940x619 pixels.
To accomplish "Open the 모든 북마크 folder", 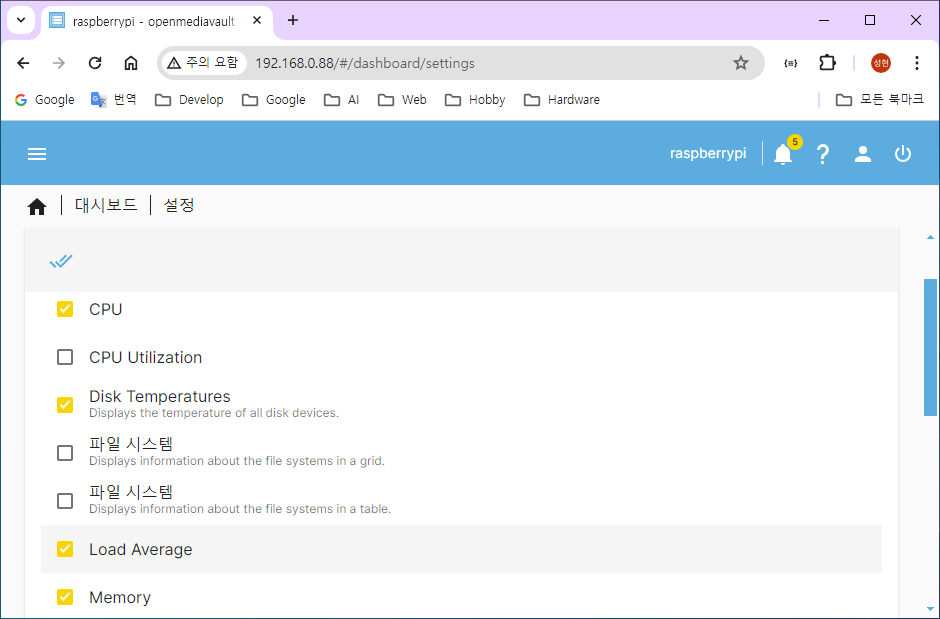I will 879,99.
